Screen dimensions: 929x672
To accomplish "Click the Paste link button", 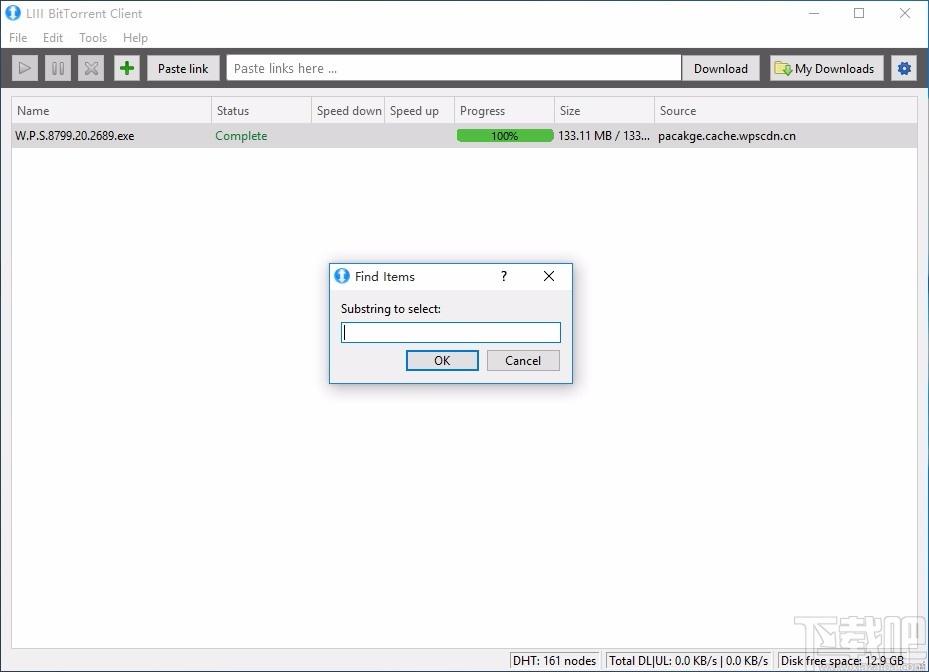I will pos(183,68).
